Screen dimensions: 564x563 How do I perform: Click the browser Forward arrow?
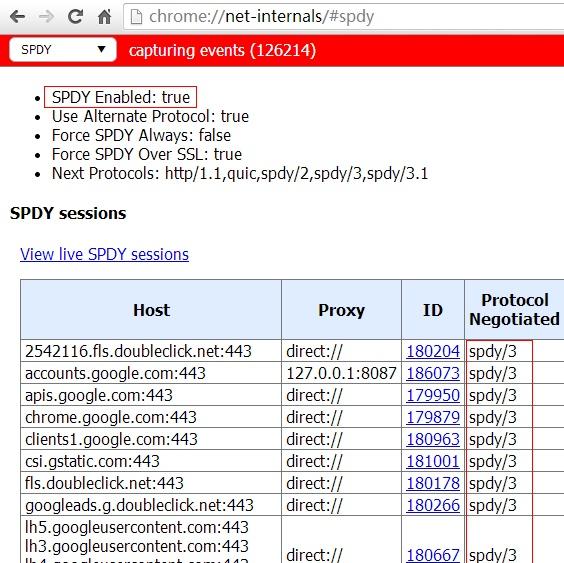(x=46, y=16)
